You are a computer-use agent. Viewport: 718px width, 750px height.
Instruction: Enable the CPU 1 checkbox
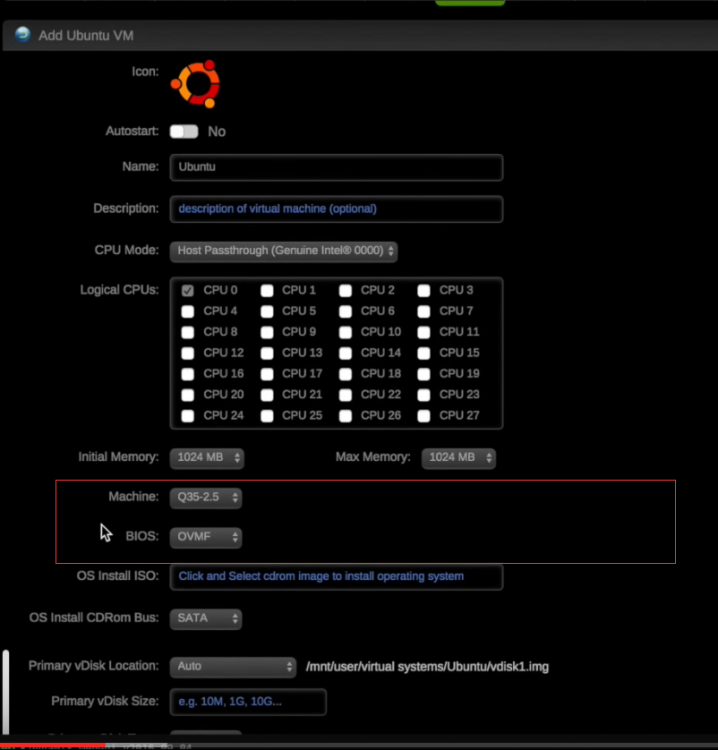267,290
